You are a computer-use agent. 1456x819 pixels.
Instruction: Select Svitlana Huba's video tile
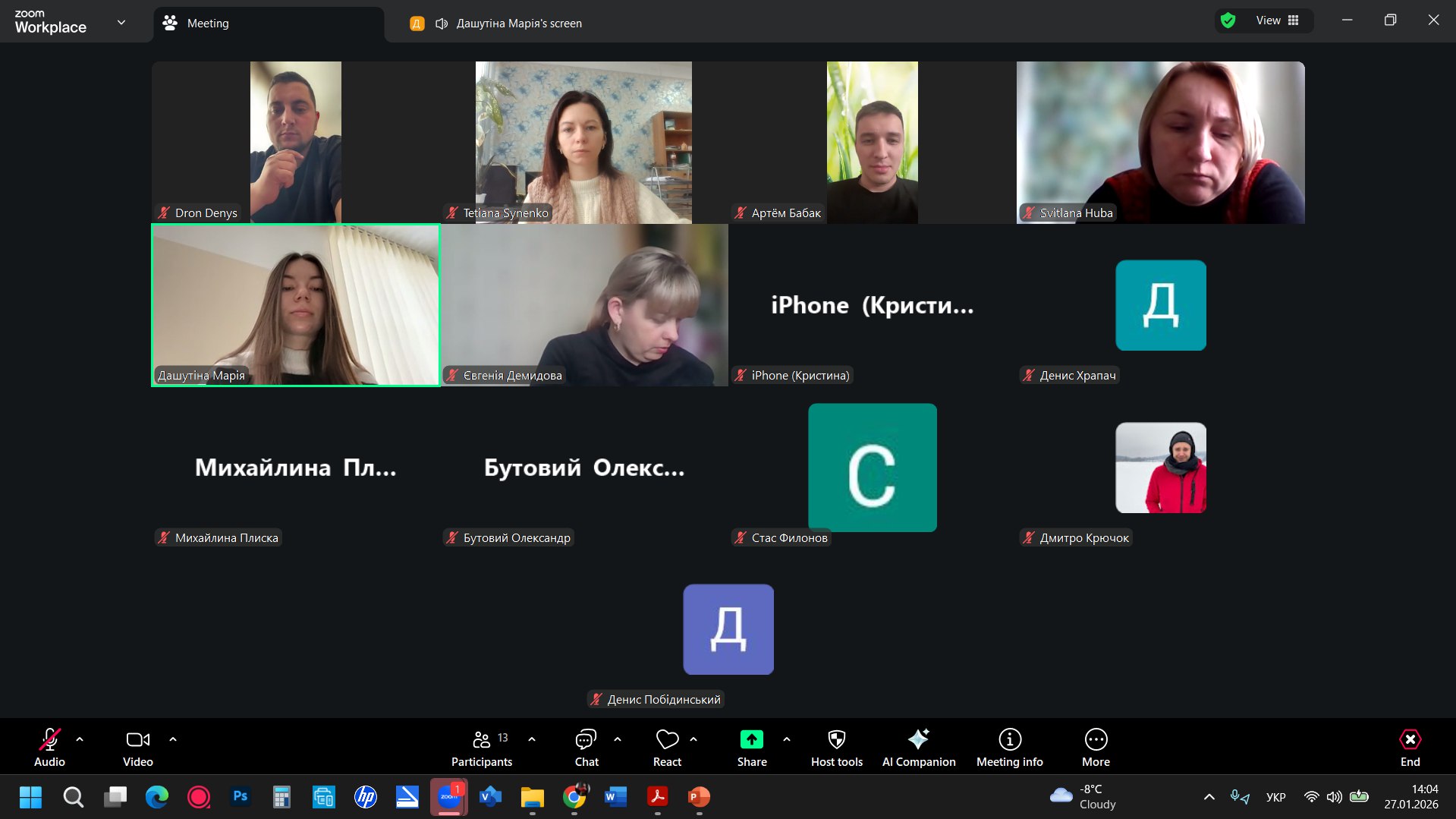[x=1160, y=142]
